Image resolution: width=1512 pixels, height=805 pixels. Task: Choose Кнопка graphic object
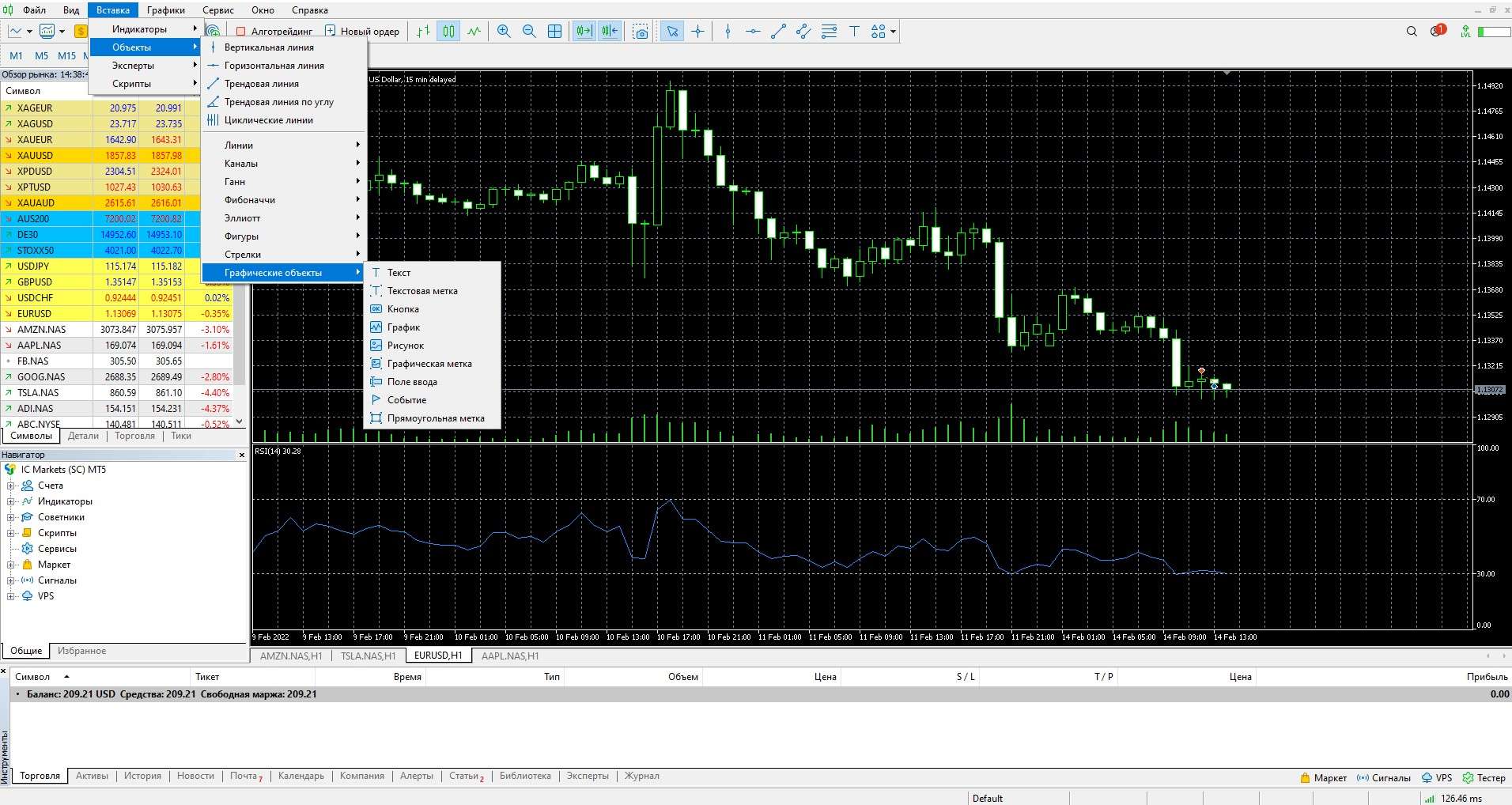coord(432,309)
